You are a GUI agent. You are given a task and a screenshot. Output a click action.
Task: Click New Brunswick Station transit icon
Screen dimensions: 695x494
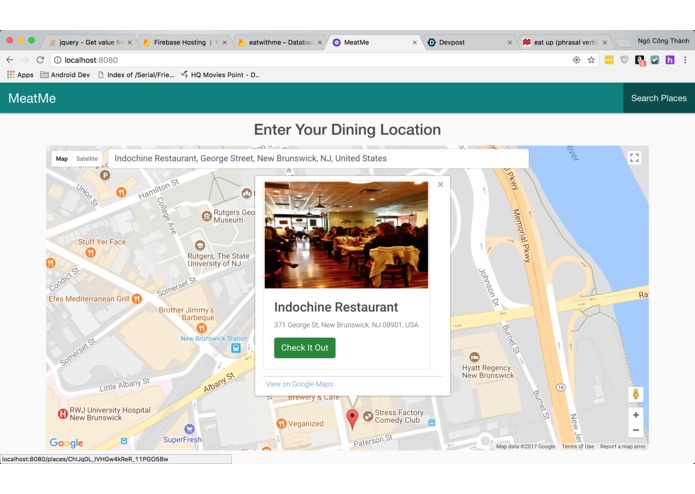236,348
